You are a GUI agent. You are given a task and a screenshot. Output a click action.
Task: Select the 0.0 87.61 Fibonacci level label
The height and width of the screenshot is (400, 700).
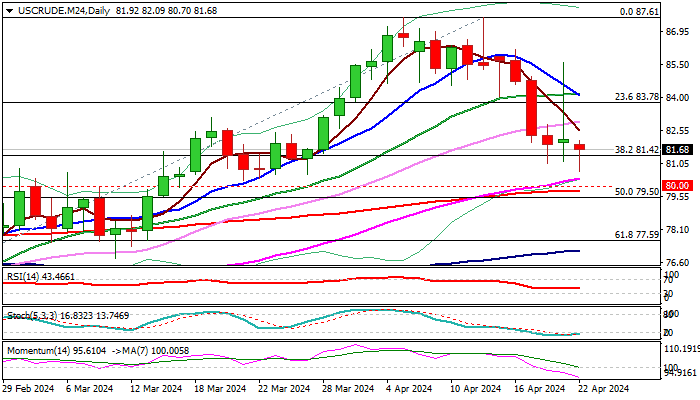639,12
